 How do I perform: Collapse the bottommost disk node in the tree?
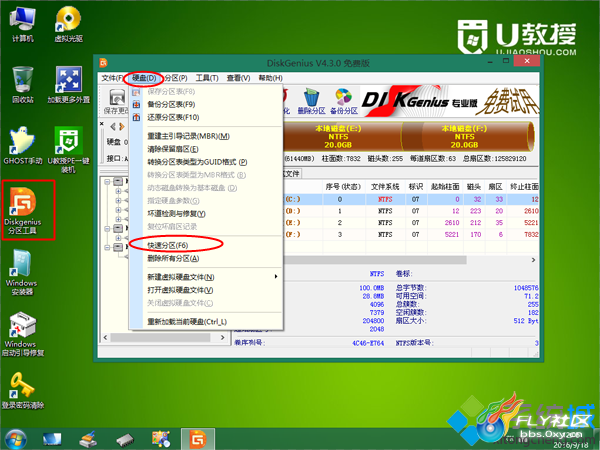(x=107, y=247)
